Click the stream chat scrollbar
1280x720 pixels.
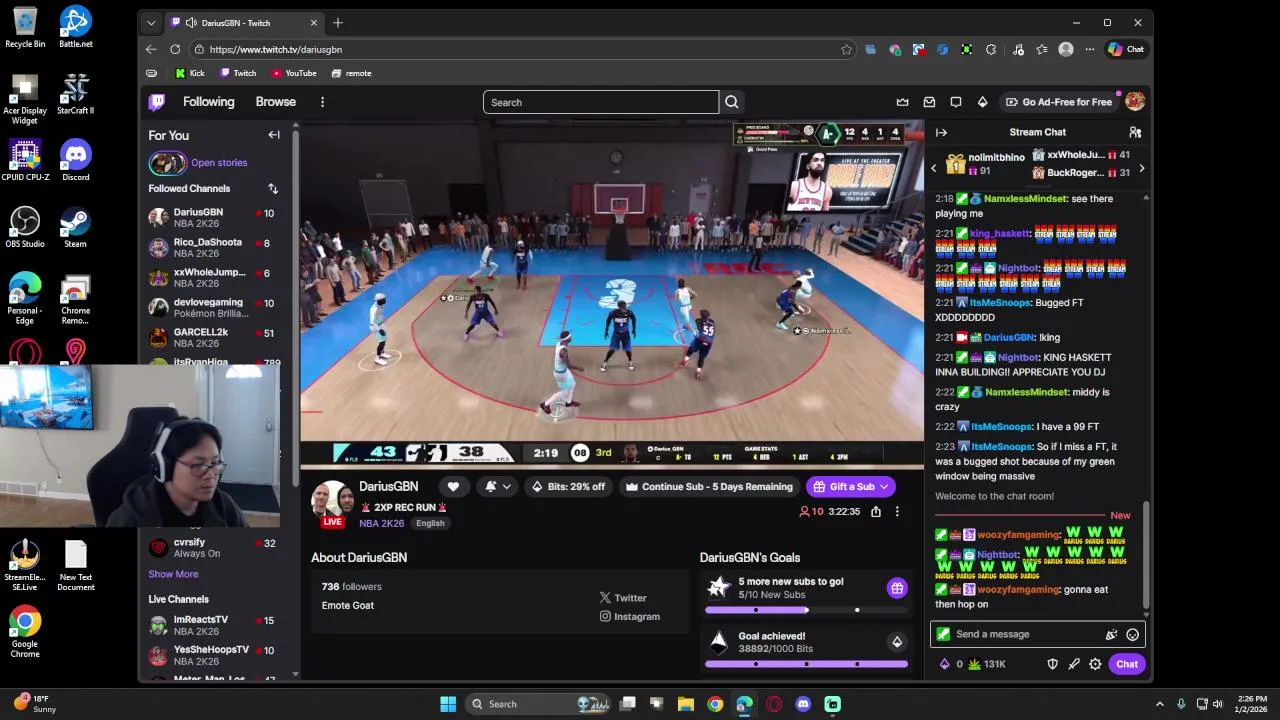point(1146,555)
